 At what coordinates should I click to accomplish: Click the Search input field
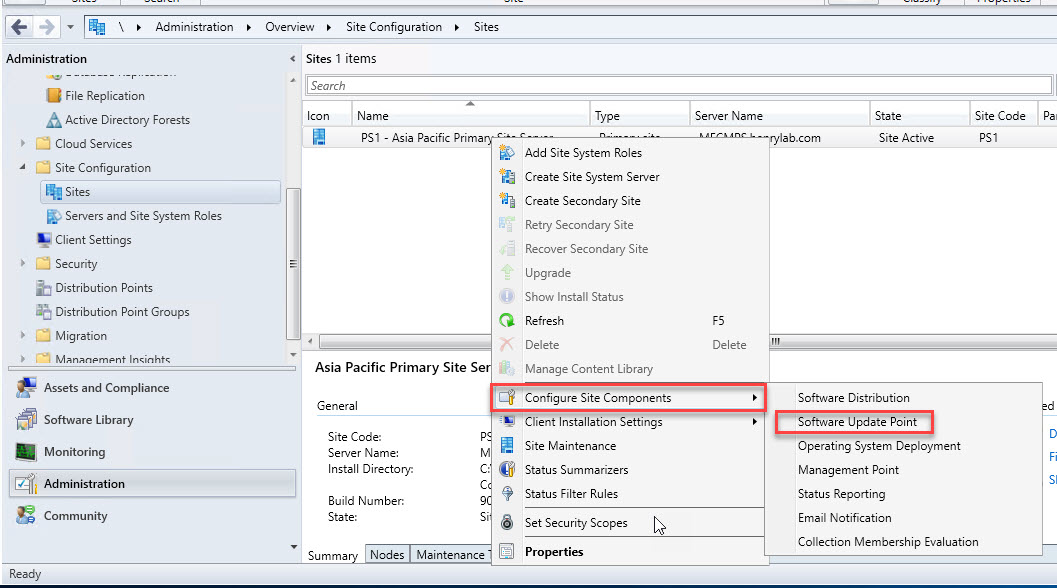click(680, 86)
